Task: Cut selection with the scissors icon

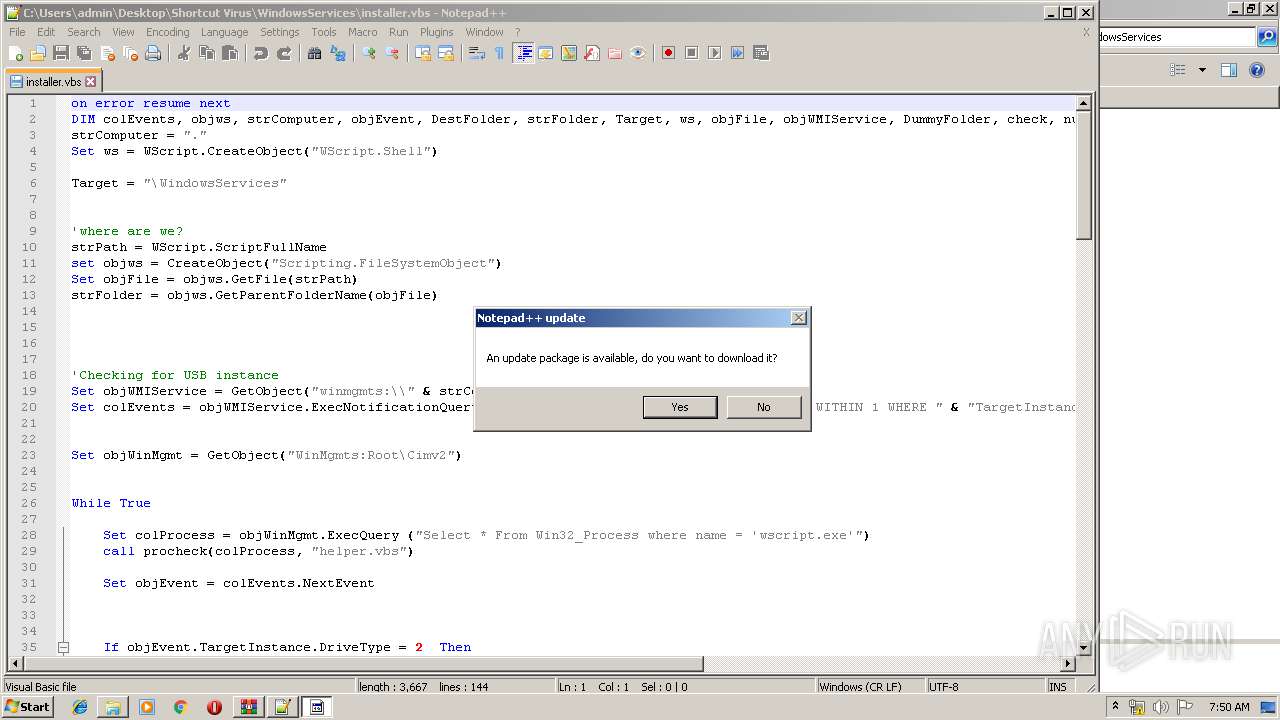Action: [x=184, y=53]
